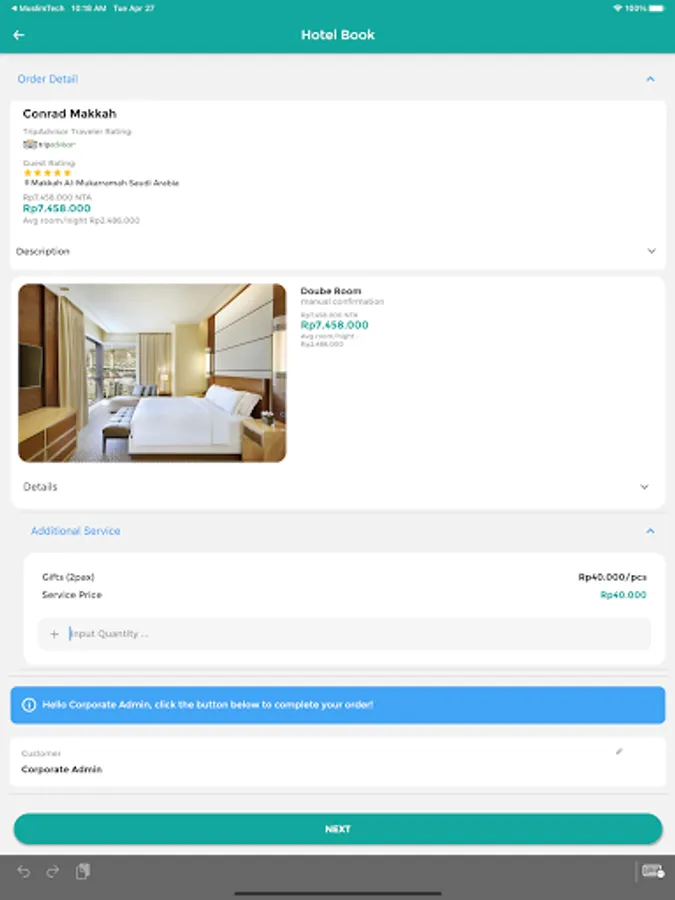Tap the redo icon in keyboard bar
The height and width of the screenshot is (900, 675).
[x=53, y=871]
